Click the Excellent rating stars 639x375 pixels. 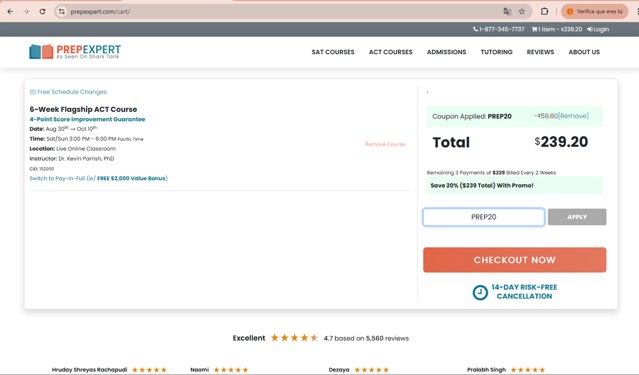pyautogui.click(x=294, y=338)
